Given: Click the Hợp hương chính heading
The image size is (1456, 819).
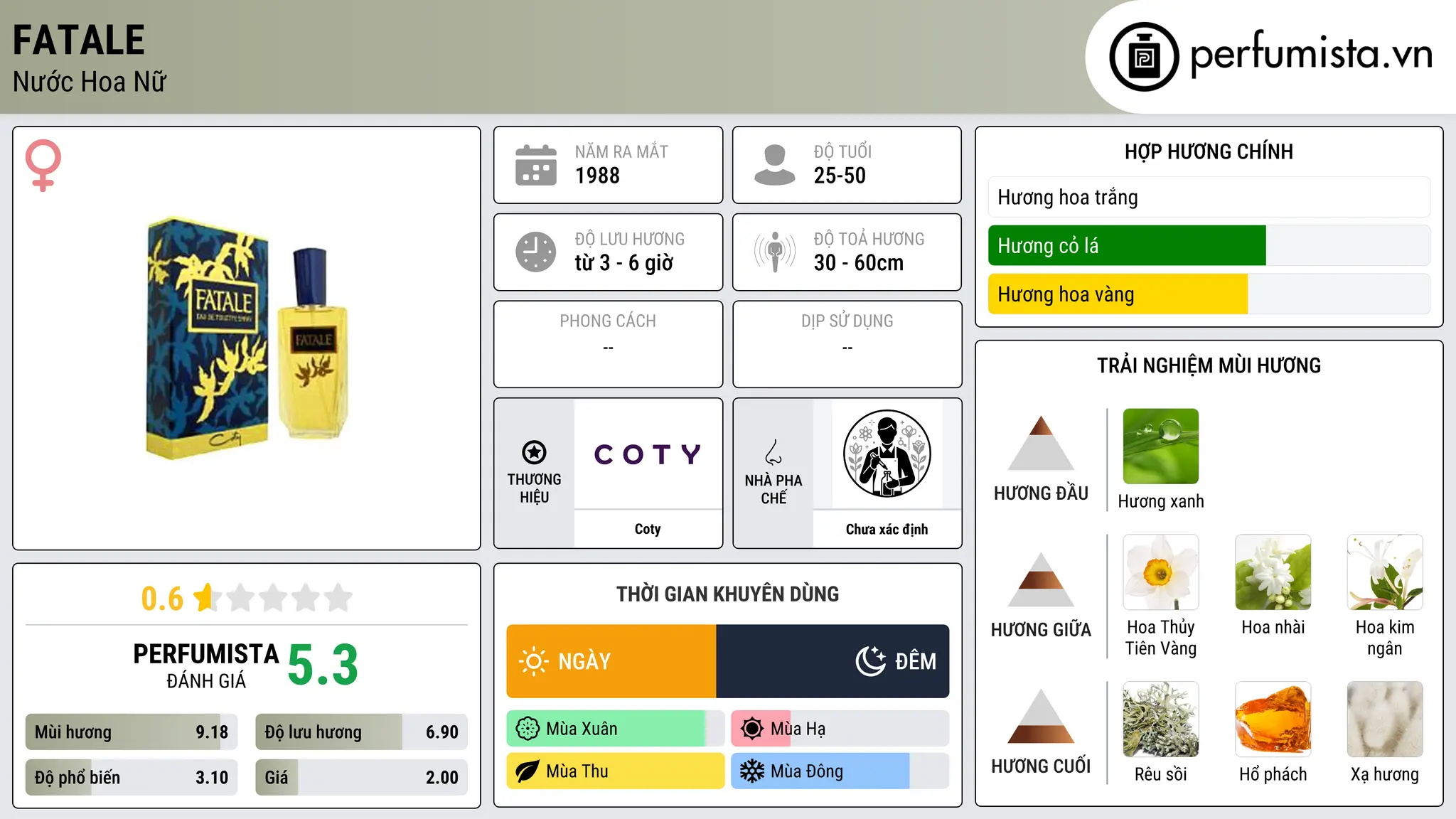Looking at the screenshot, I should point(1209,151).
